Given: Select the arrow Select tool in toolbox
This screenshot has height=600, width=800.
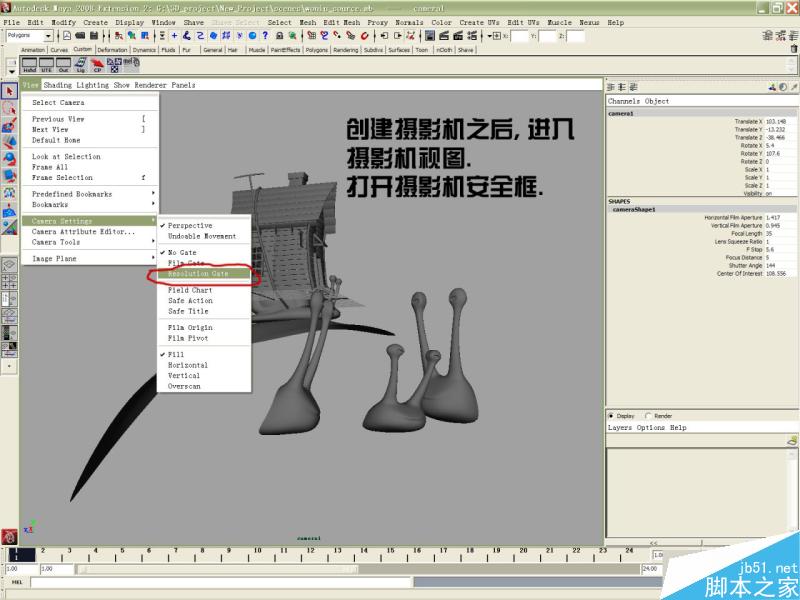Looking at the screenshot, I should [x=9, y=91].
